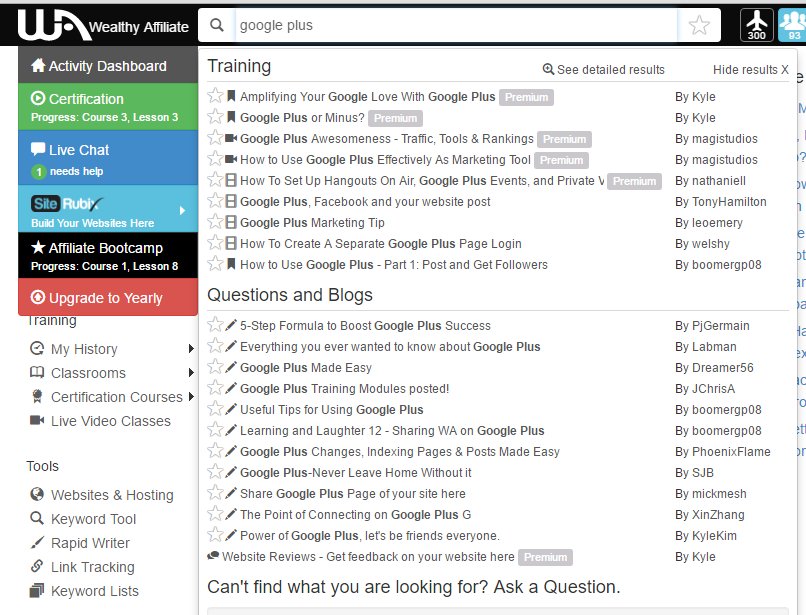Viewport: 806px width, 615px height.
Task: Open Classrooms
Action: tap(88, 373)
